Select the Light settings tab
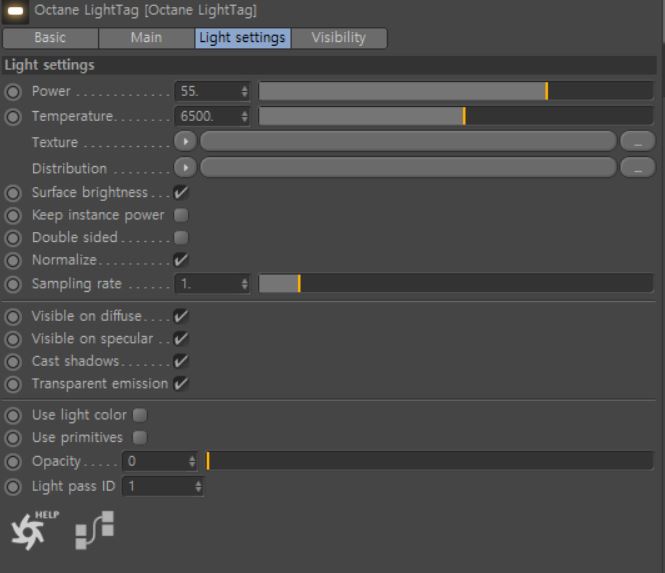Image resolution: width=665 pixels, height=573 pixels. [x=243, y=38]
